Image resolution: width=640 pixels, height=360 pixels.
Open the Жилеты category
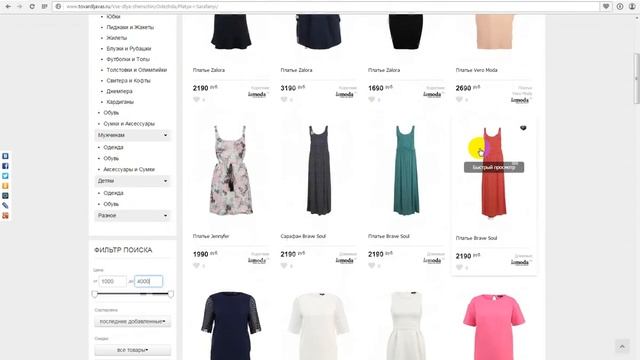pyautogui.click(x=116, y=38)
